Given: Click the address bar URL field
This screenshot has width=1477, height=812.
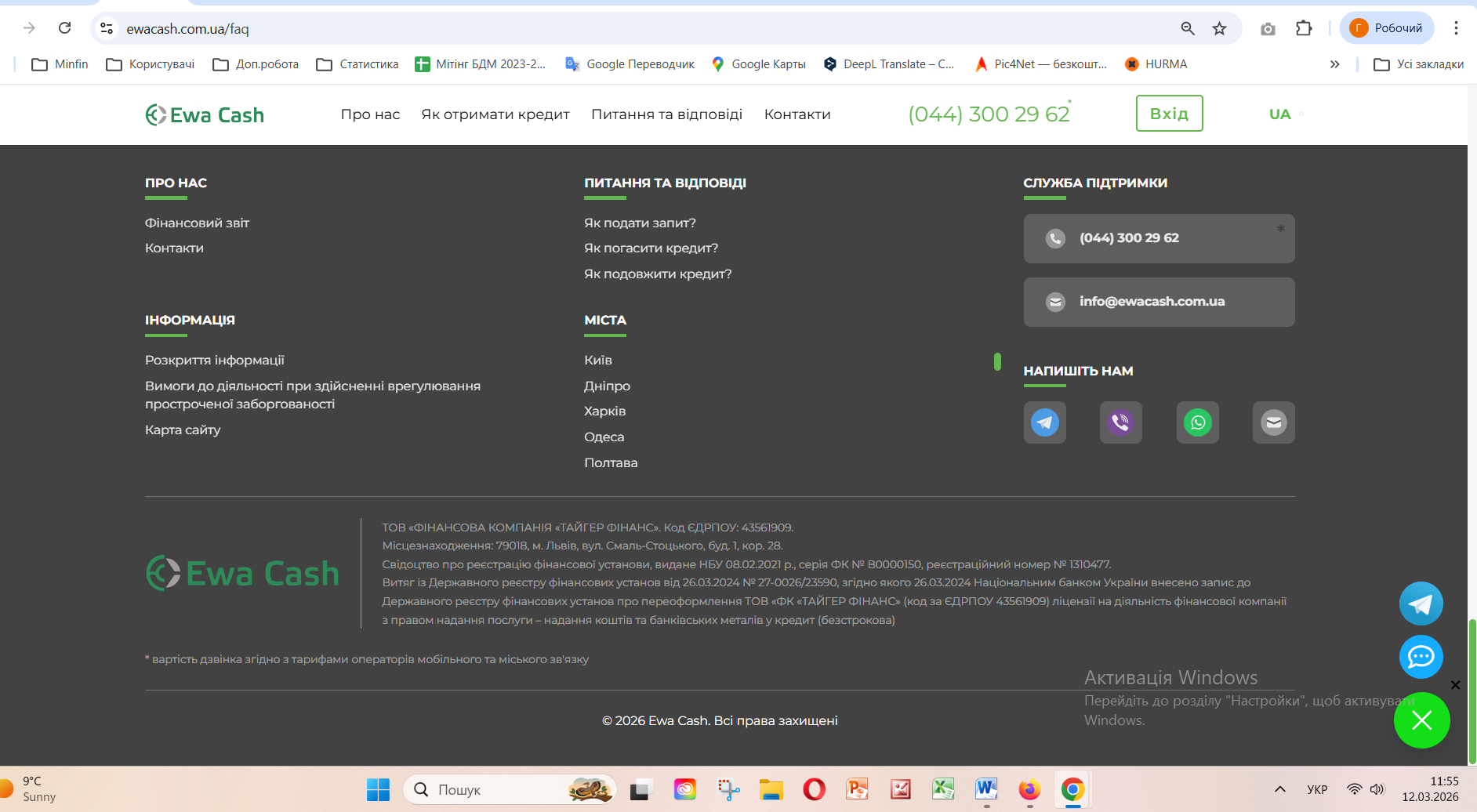Looking at the screenshot, I should 643,28.
